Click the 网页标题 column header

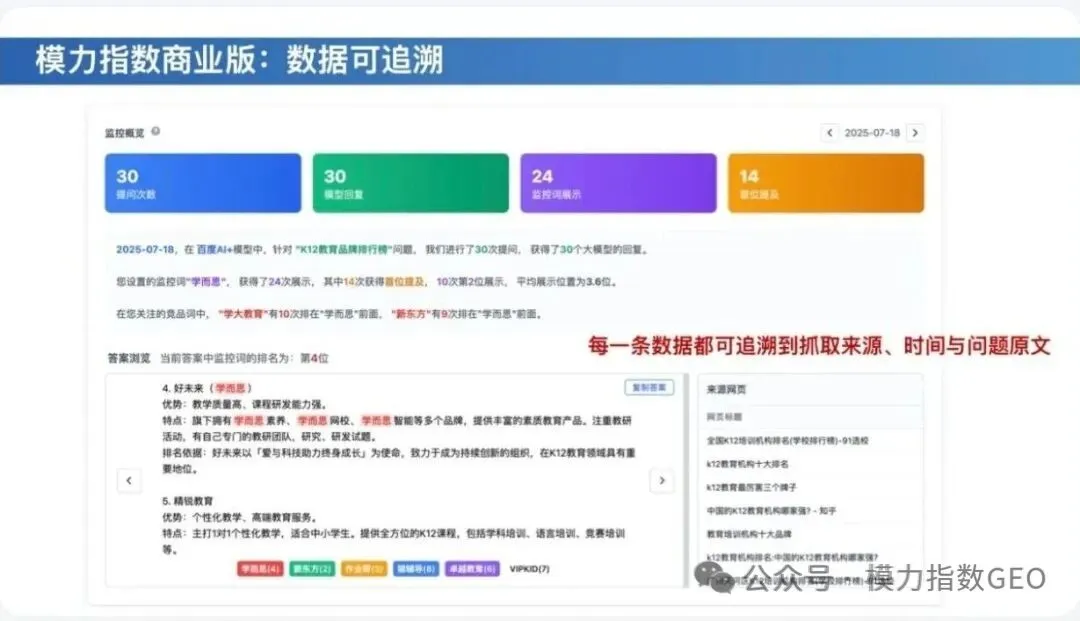(724, 417)
